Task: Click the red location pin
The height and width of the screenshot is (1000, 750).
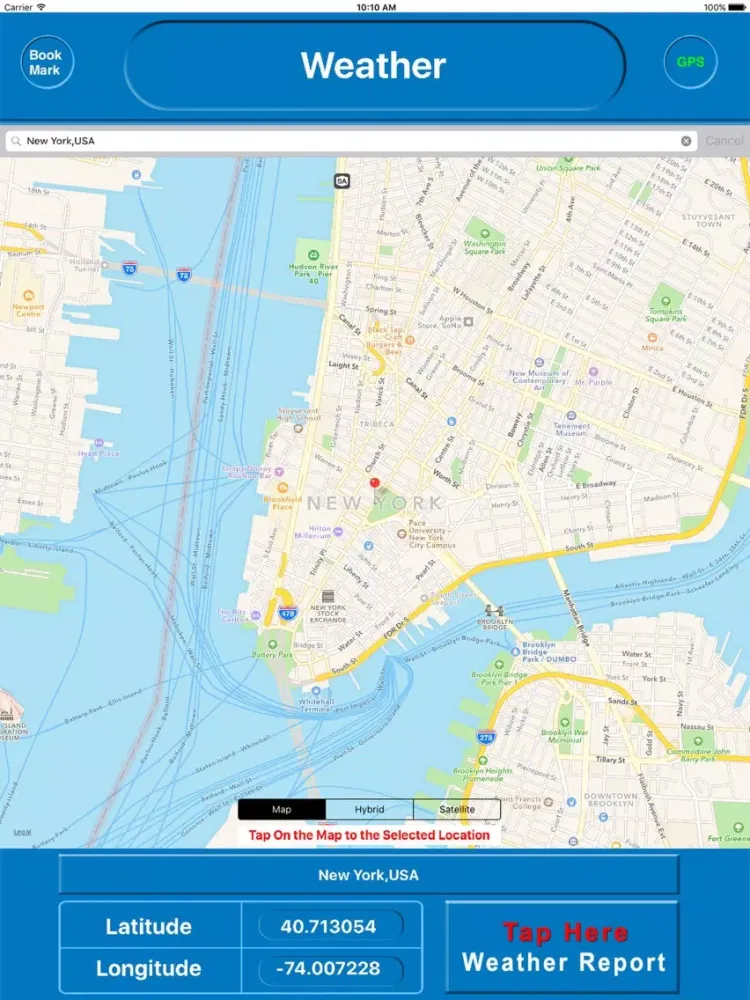Action: [375, 484]
